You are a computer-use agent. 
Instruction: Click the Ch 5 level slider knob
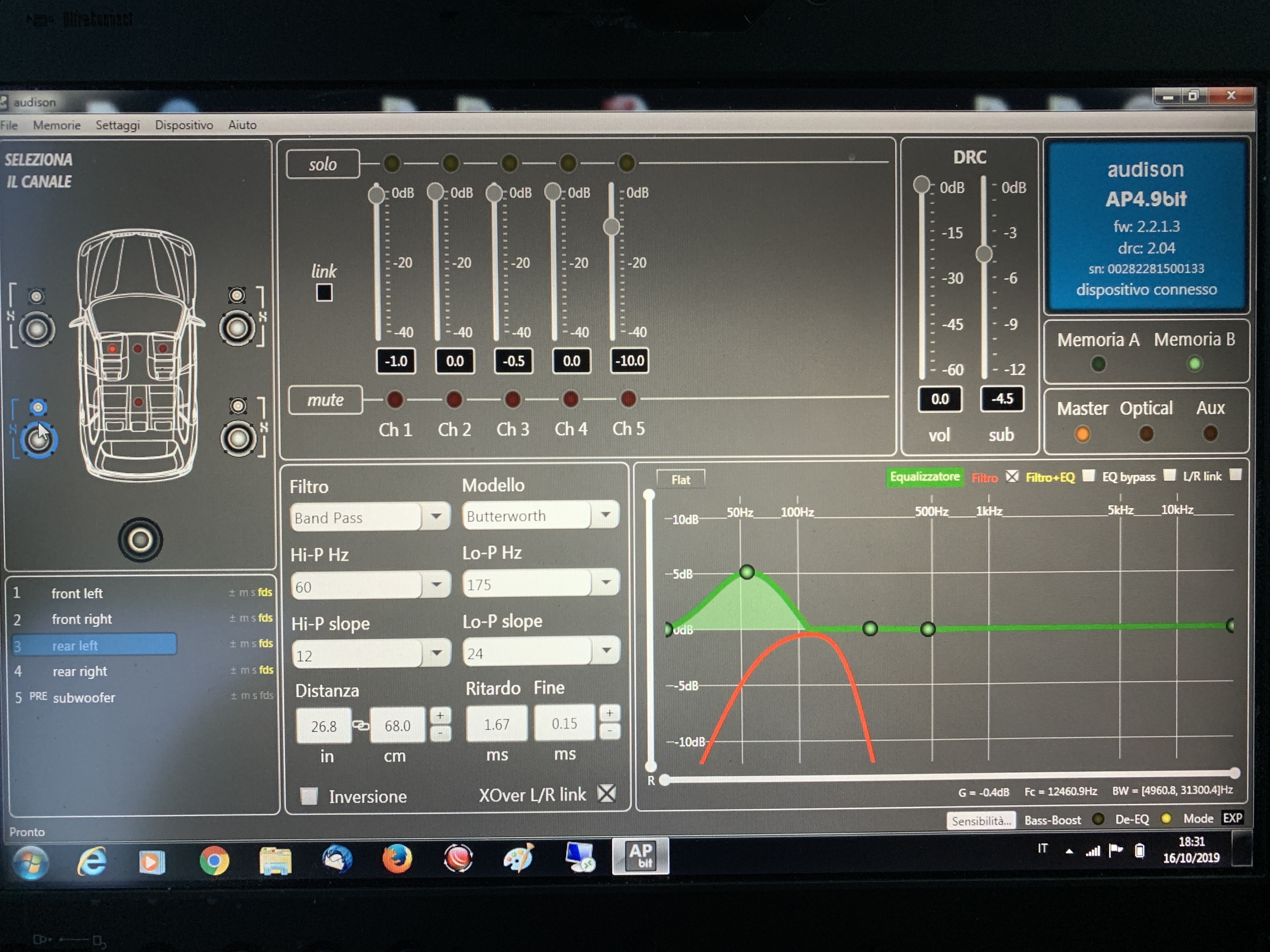pos(611,227)
